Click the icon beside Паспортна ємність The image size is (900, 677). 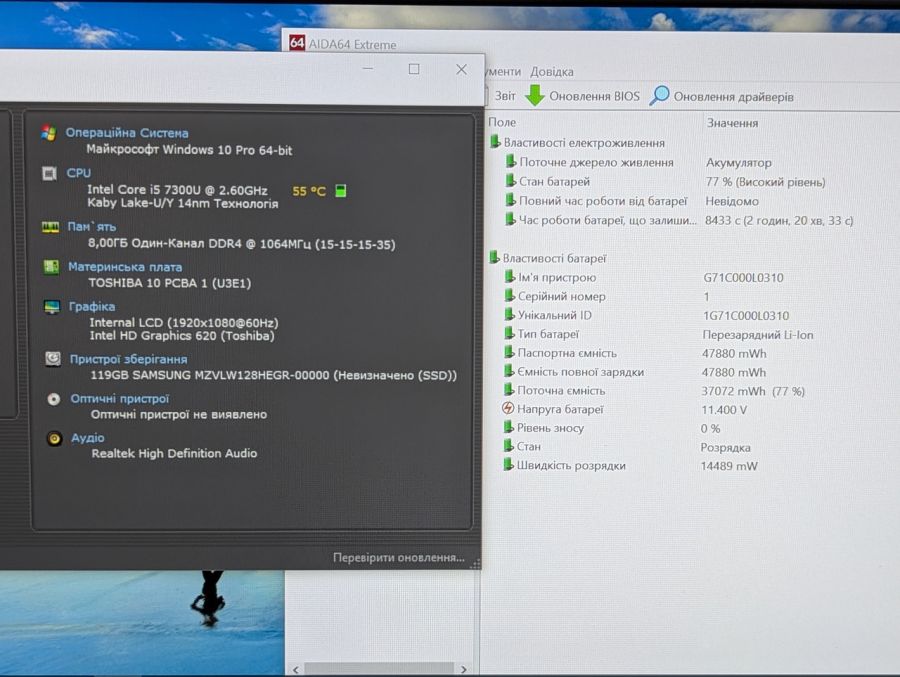tap(509, 352)
